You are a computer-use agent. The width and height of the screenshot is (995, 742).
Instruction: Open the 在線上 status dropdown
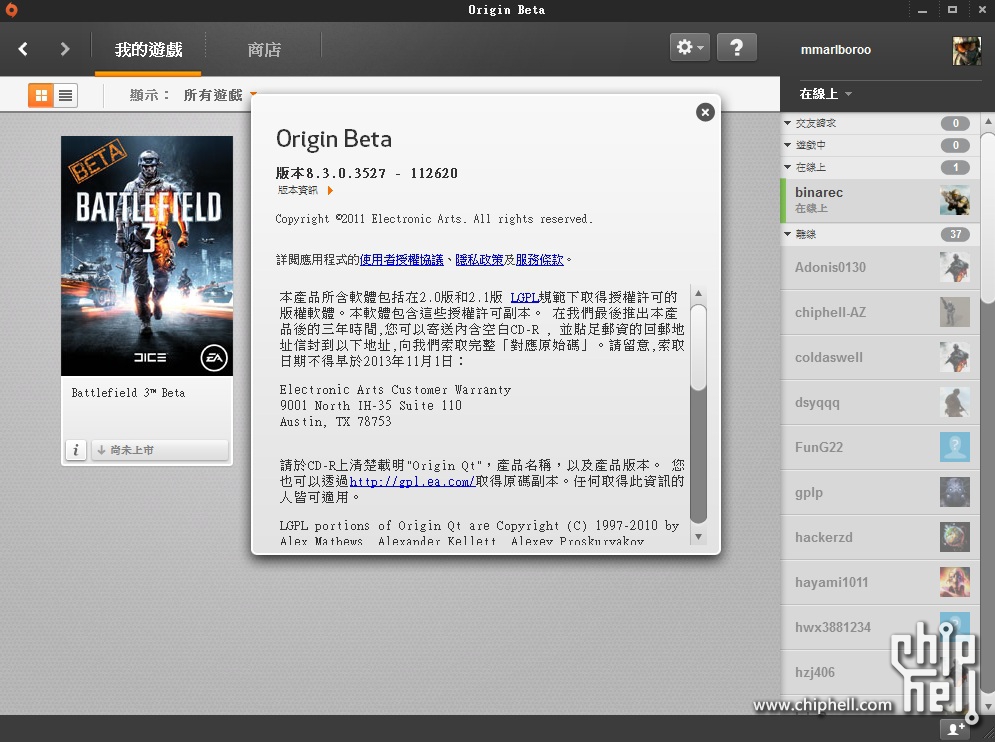pos(825,94)
